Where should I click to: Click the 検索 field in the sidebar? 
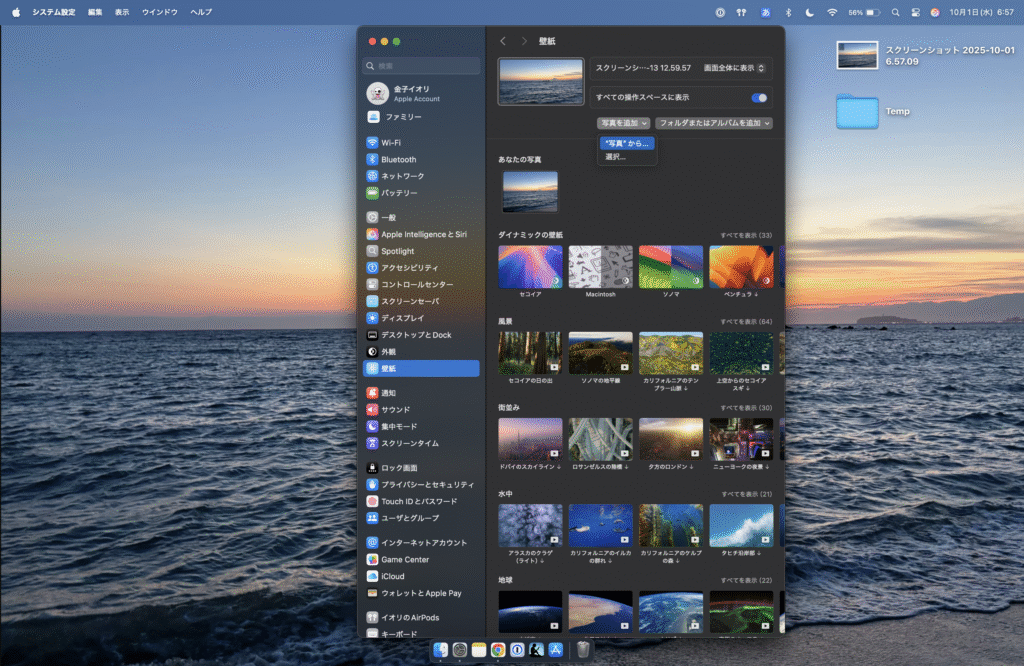422,66
